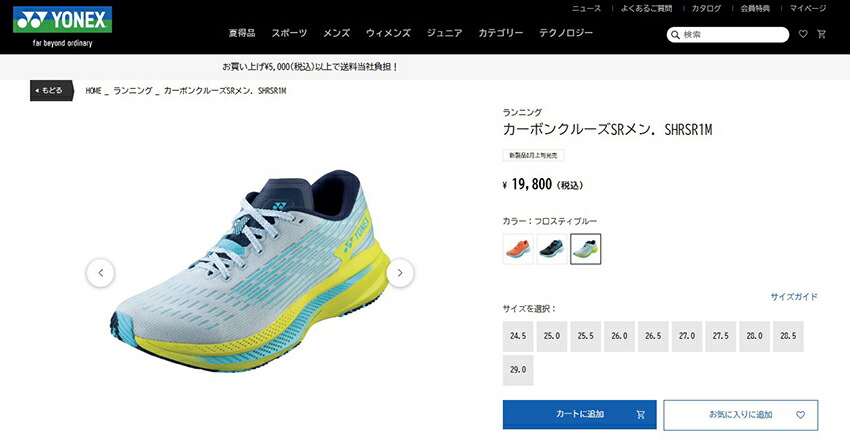Select size 29.0

[518, 370]
